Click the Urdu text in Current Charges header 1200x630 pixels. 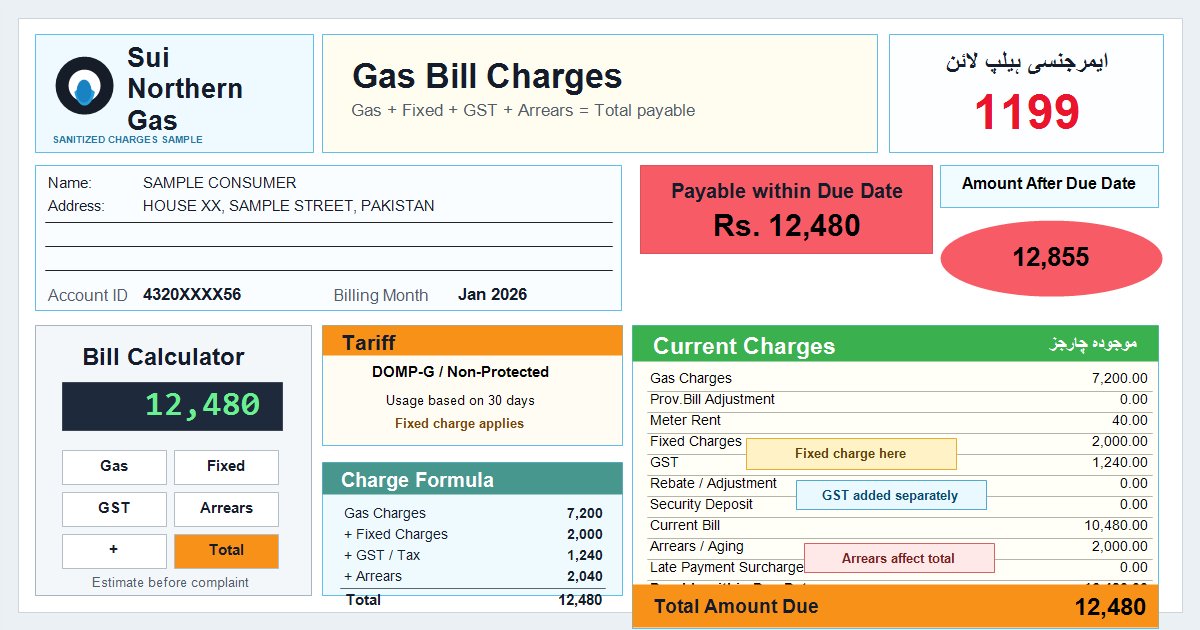(x=1093, y=344)
